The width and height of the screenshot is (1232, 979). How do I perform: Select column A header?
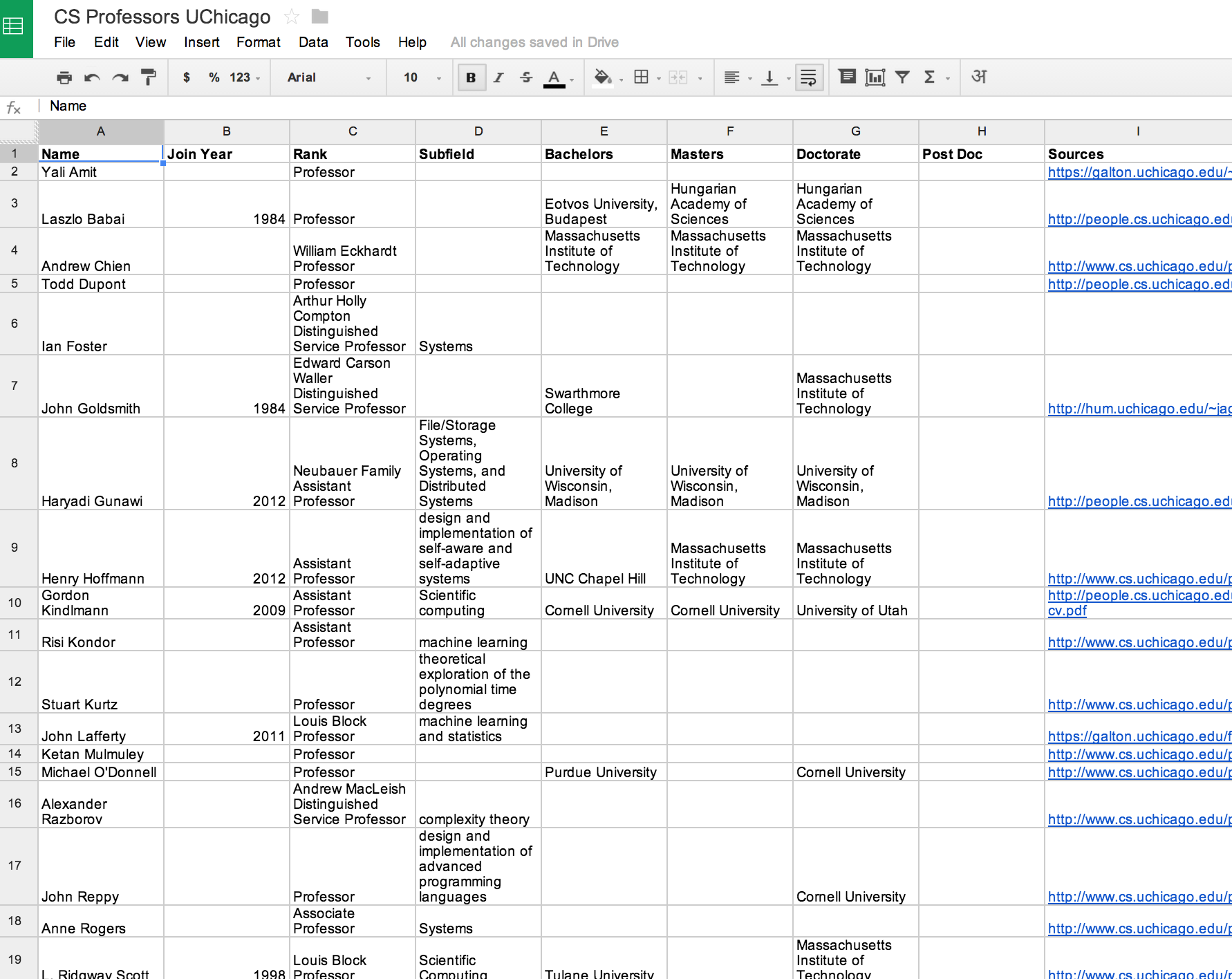click(101, 131)
